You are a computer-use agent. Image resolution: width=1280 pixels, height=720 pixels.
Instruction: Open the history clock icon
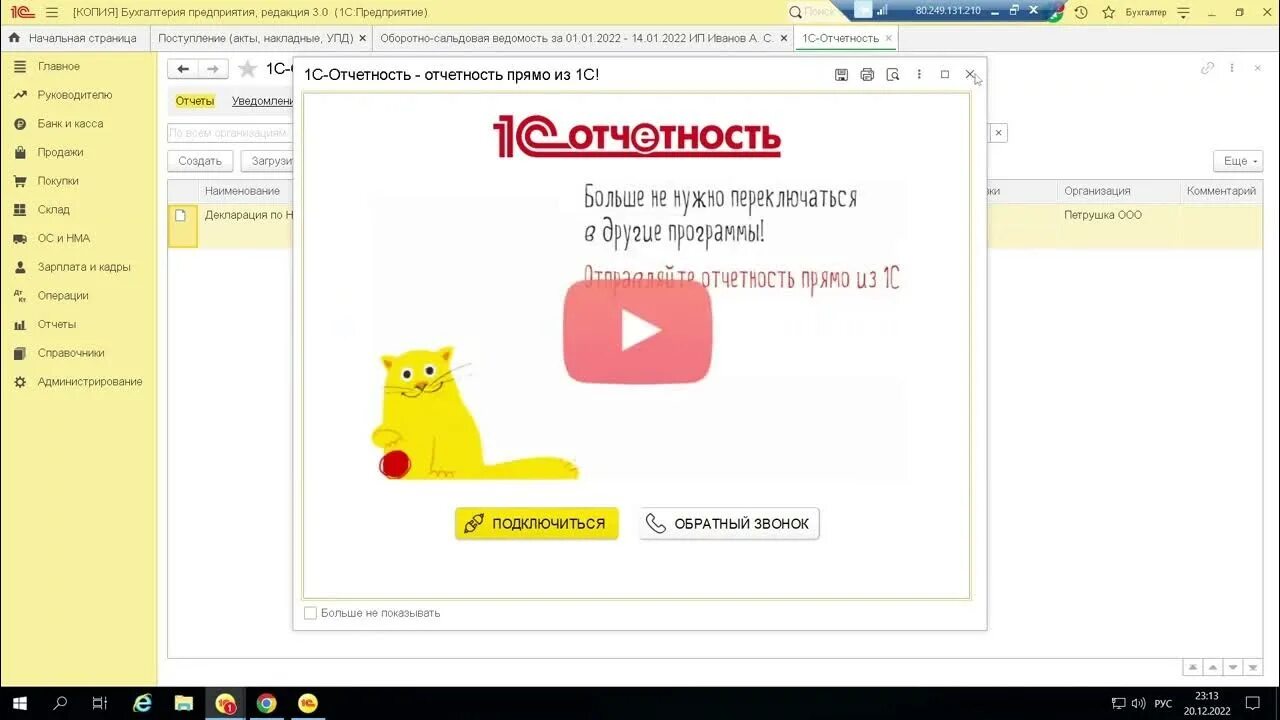1081,12
